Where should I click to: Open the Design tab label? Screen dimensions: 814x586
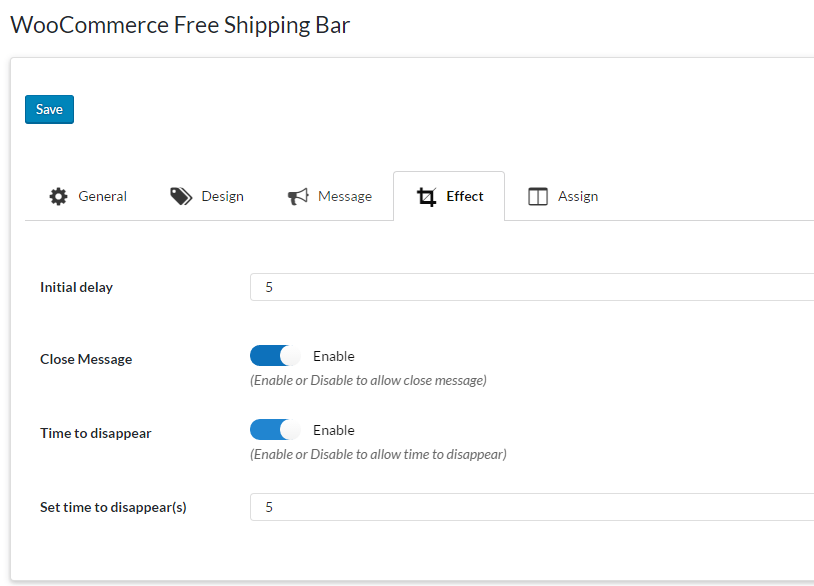pyautogui.click(x=222, y=196)
